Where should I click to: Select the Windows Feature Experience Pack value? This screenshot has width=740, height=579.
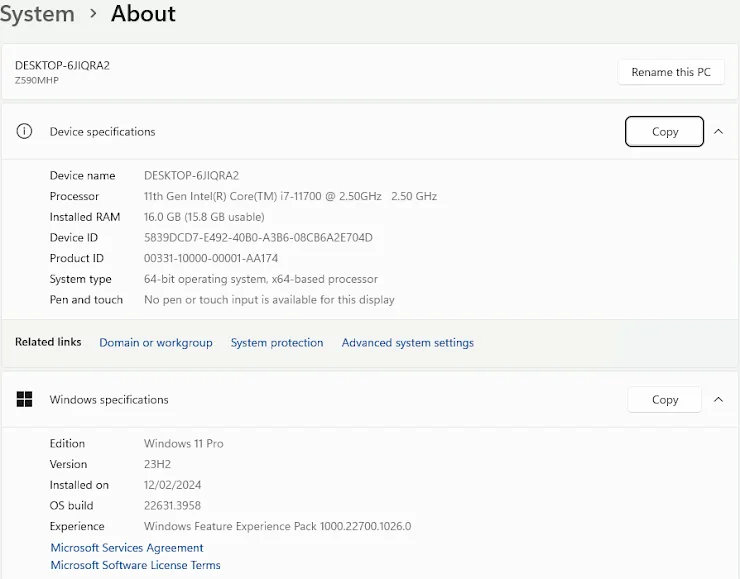(x=278, y=527)
